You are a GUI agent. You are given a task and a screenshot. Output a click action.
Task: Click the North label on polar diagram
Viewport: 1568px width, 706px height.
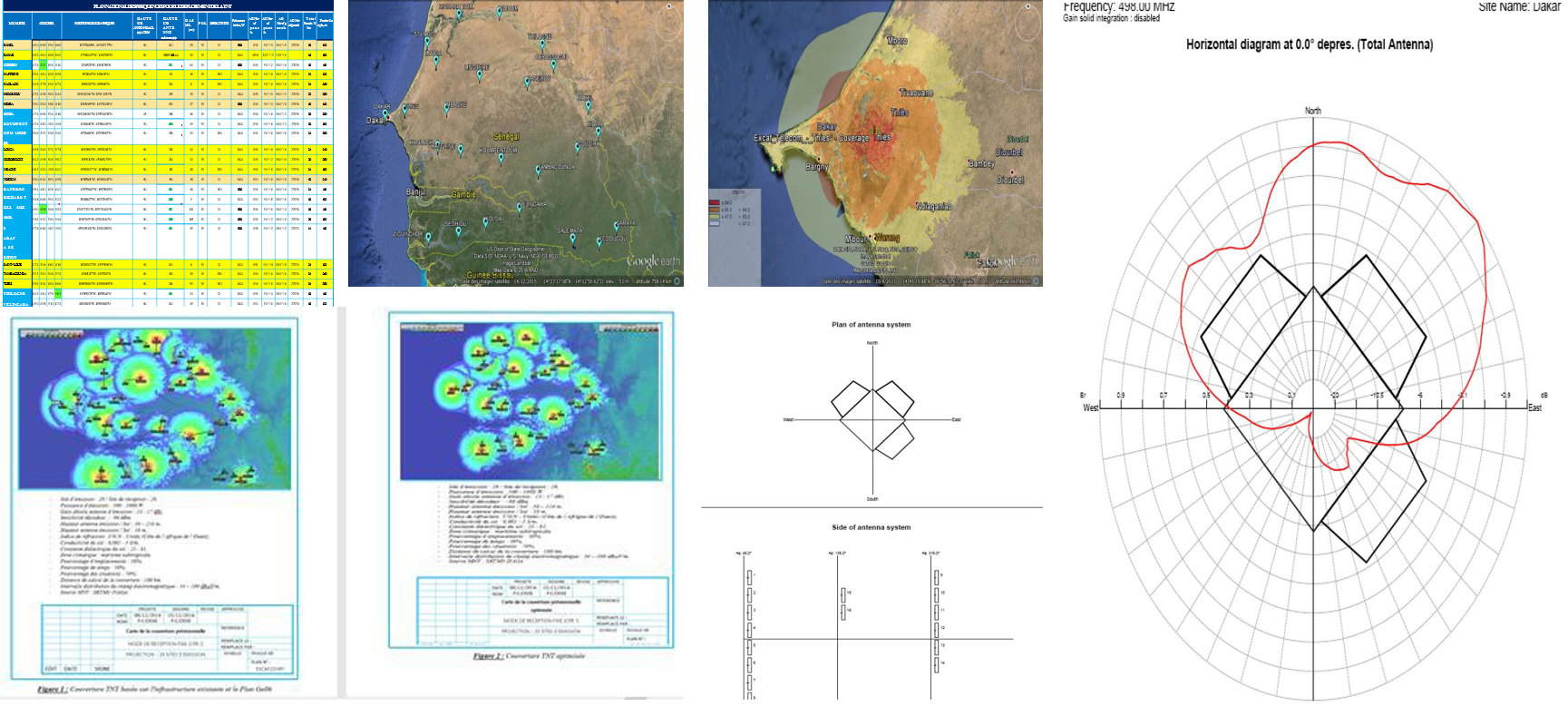pyautogui.click(x=1312, y=111)
